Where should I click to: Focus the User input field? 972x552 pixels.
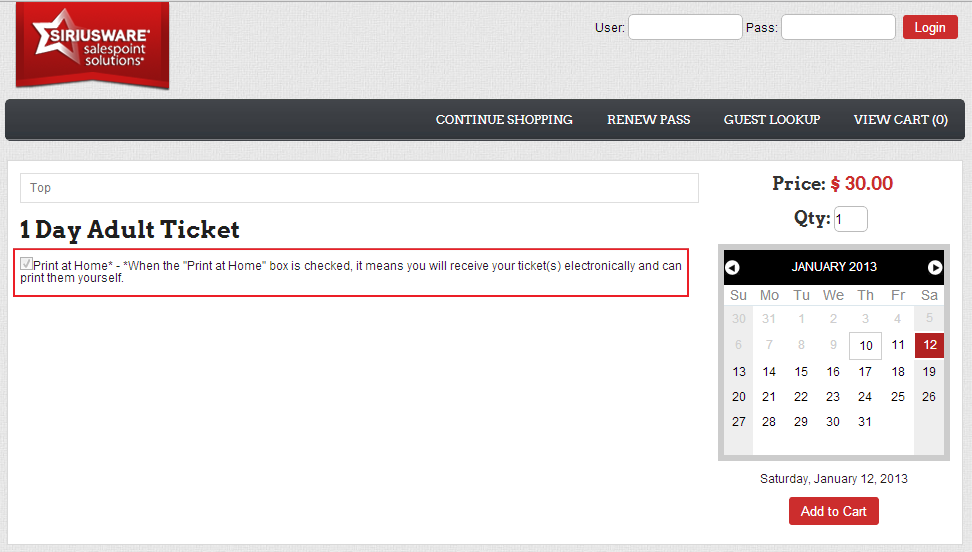click(x=685, y=28)
